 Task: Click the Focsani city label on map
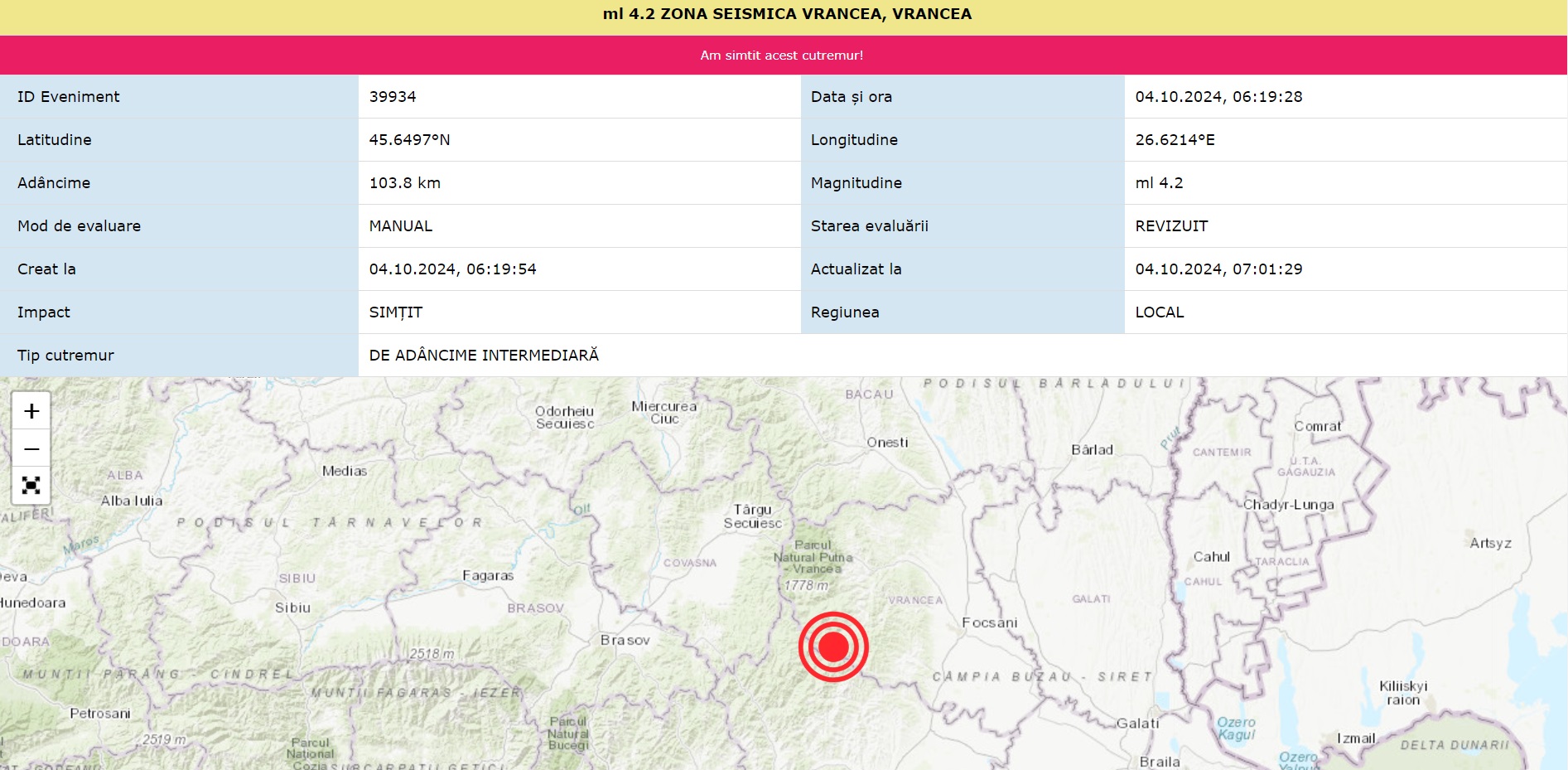click(x=989, y=623)
